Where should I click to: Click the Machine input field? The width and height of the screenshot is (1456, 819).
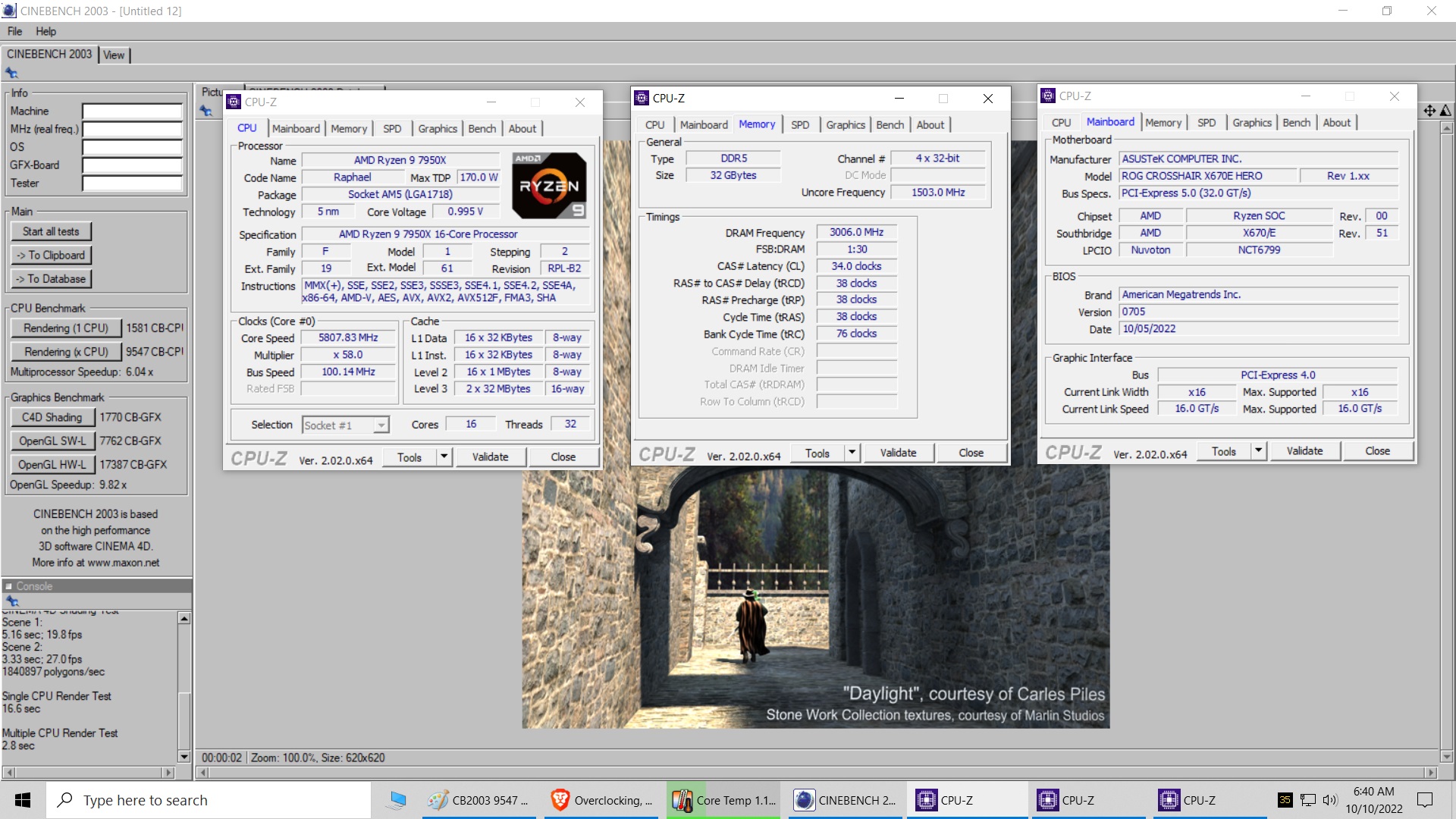tap(133, 111)
